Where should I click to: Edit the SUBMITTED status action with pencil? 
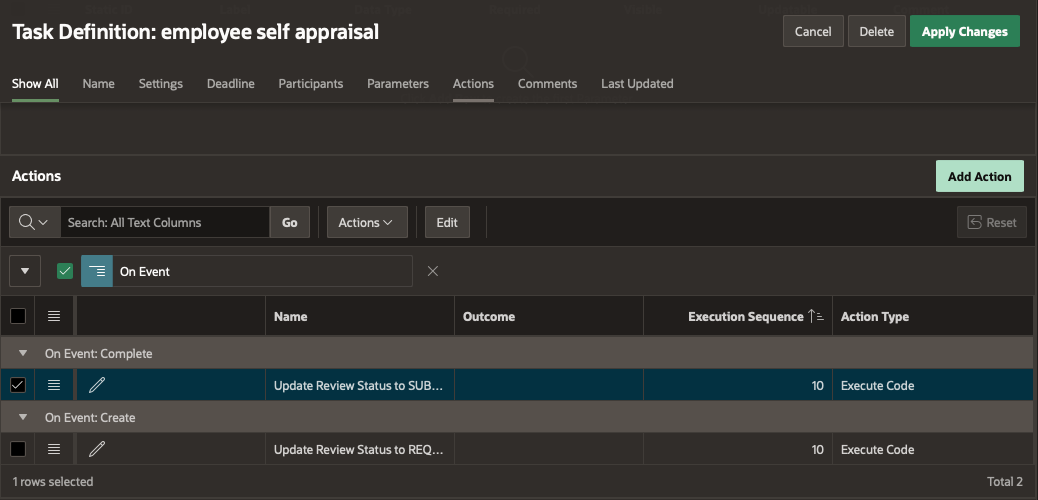tap(97, 385)
